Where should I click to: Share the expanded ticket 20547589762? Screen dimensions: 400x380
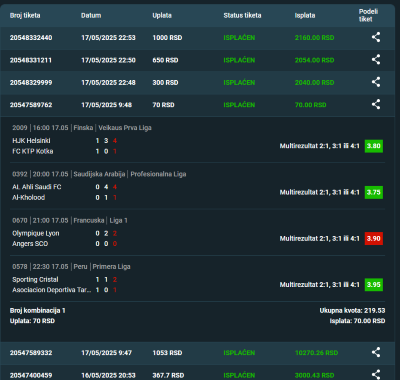click(376, 104)
